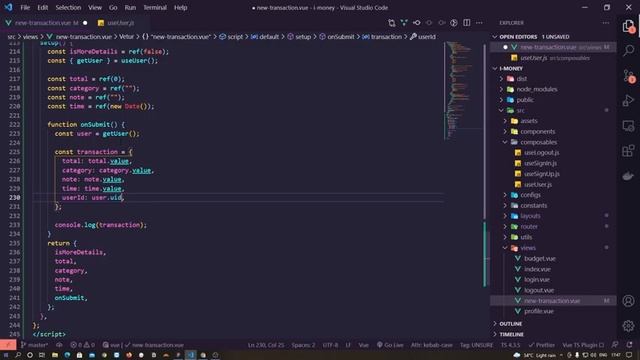Screen dimensions: 640x360
Task: Open Accounts menu in activity bar
Action: coord(629,301)
